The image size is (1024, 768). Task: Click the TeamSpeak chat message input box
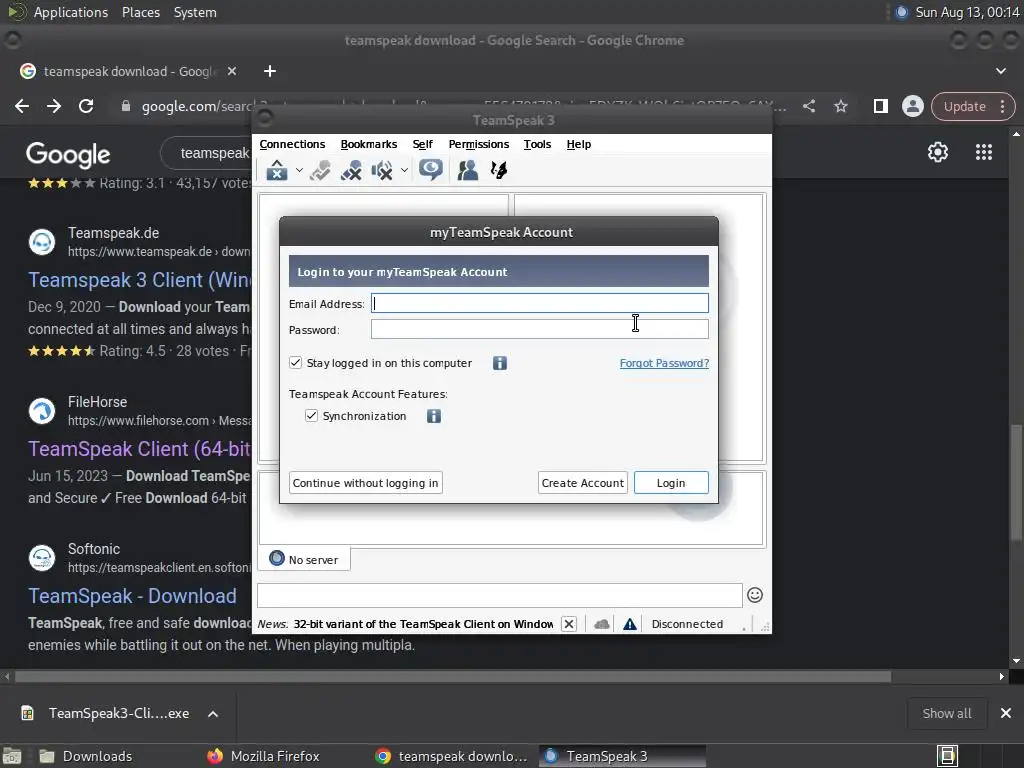[500, 595]
